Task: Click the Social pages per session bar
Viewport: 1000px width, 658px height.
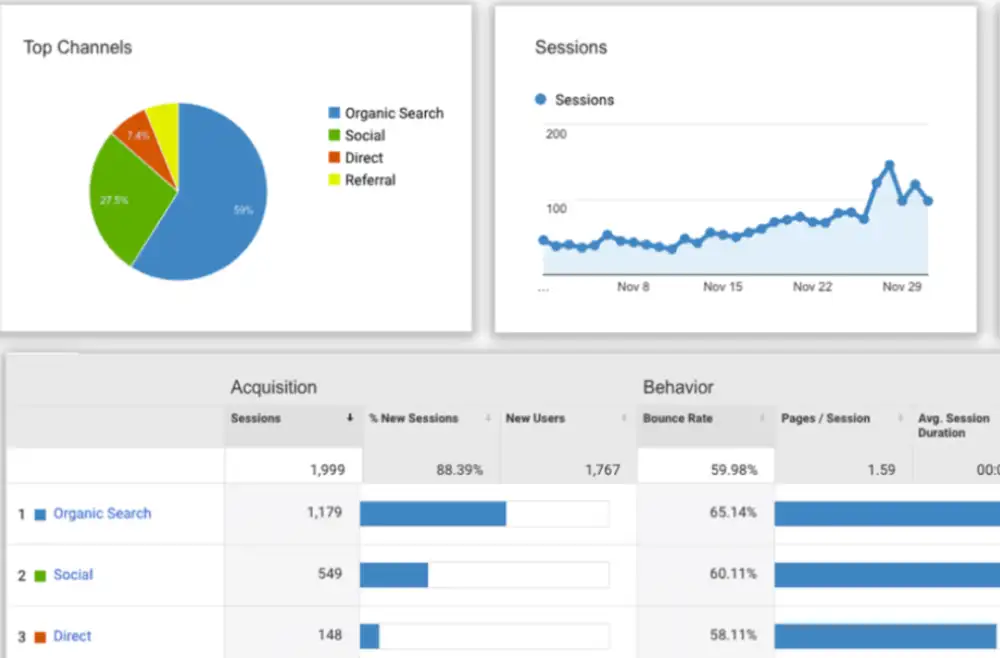Action: tap(887, 574)
